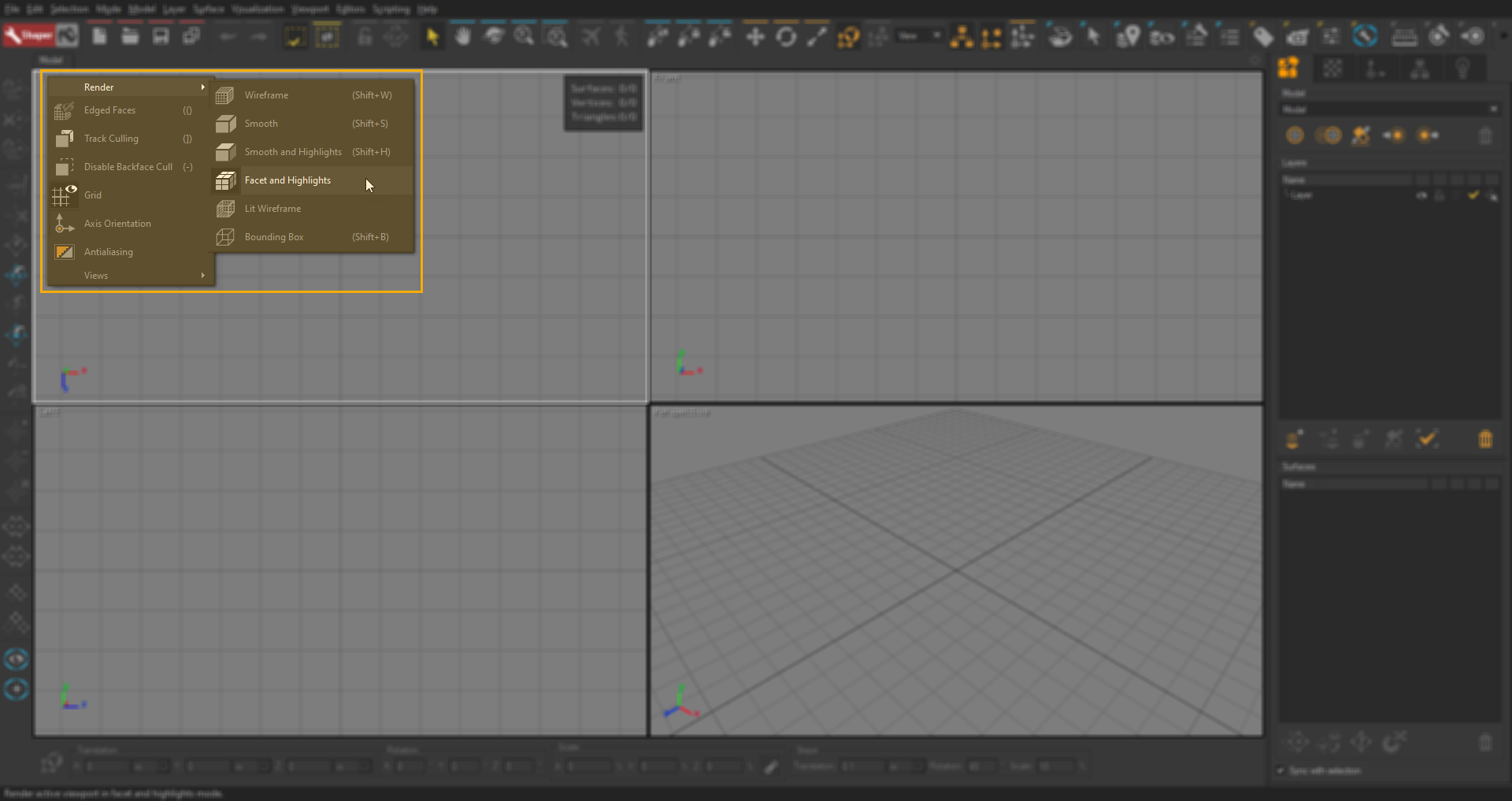The width and height of the screenshot is (1512, 801).
Task: Toggle the lock on Layer
Action: pos(1439,195)
